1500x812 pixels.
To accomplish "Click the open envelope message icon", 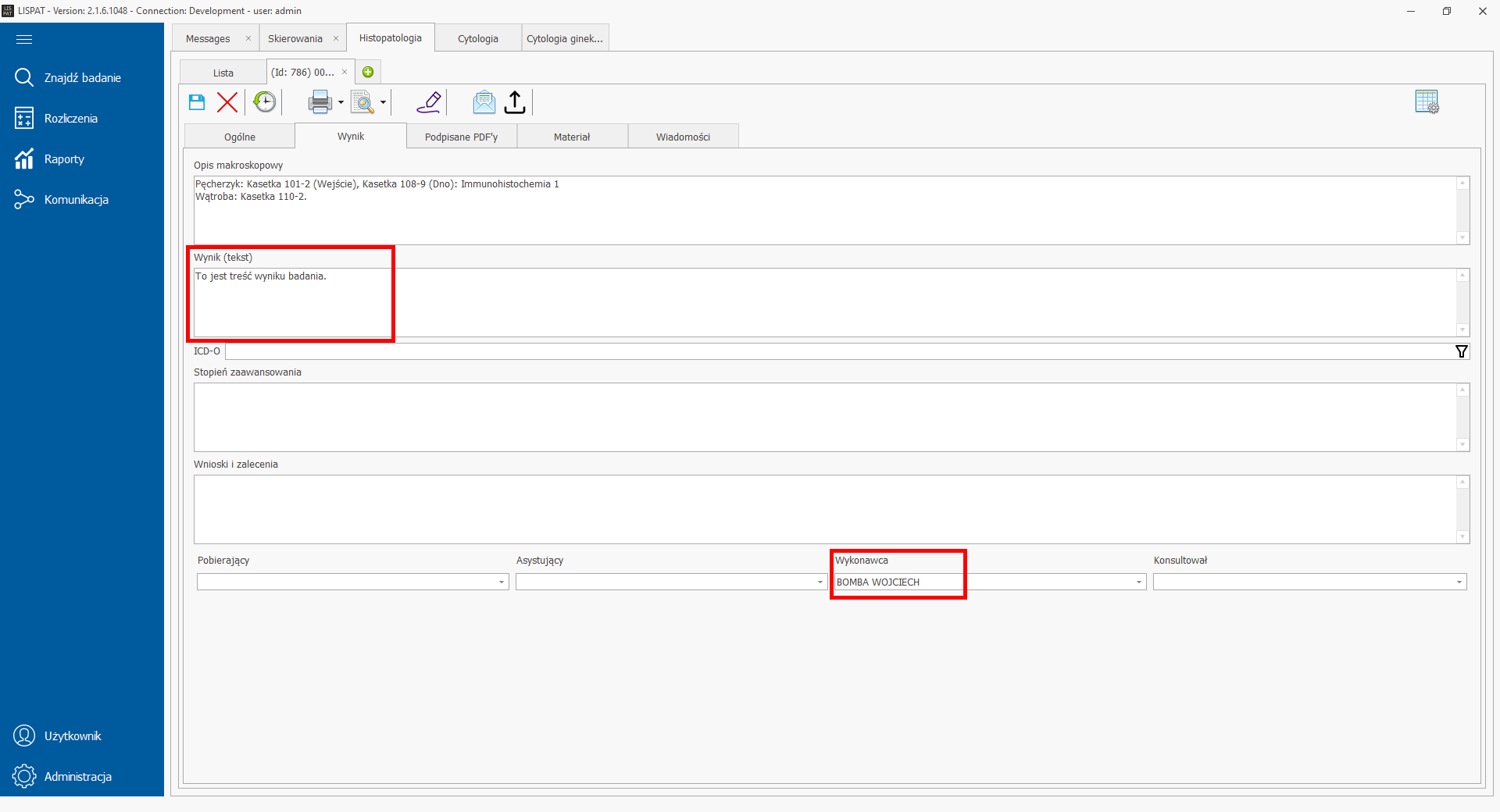I will [484, 102].
